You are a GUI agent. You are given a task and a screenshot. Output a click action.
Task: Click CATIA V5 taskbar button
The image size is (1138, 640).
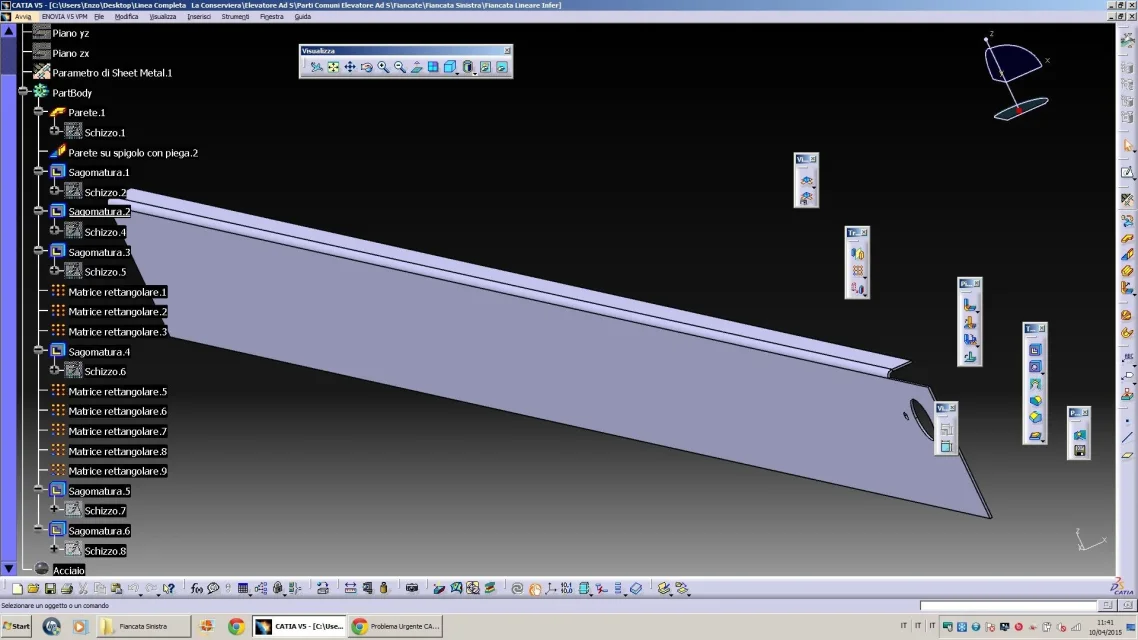click(x=300, y=626)
